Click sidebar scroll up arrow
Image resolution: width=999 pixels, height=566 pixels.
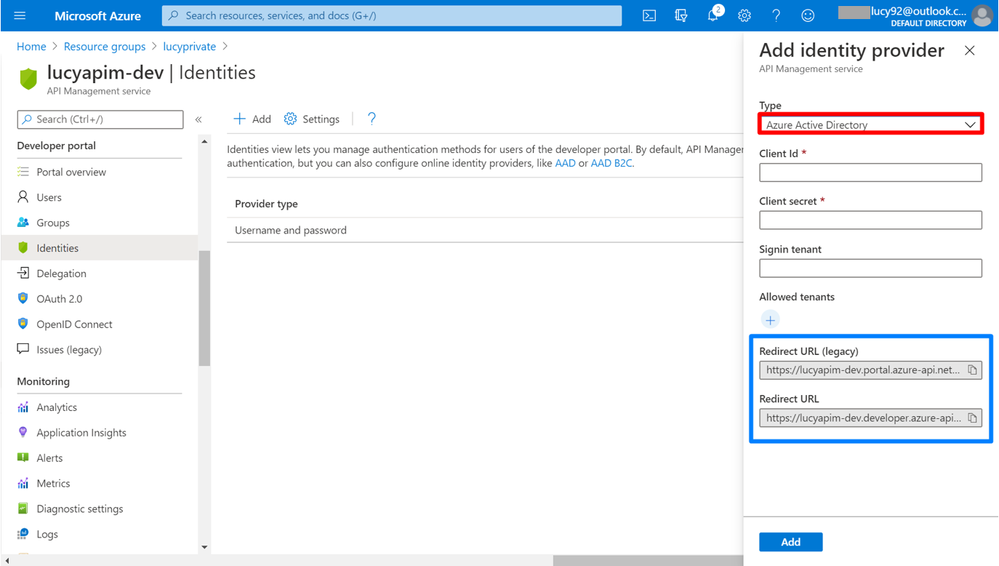(x=205, y=142)
